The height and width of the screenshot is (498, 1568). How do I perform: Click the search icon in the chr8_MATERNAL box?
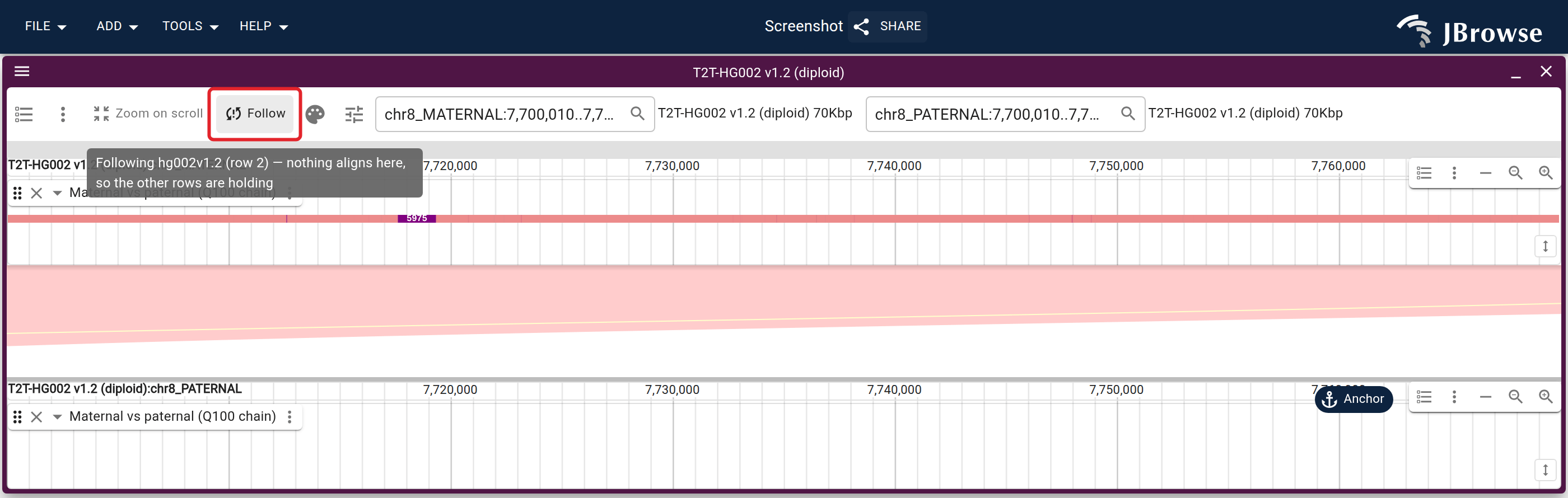[x=637, y=114]
